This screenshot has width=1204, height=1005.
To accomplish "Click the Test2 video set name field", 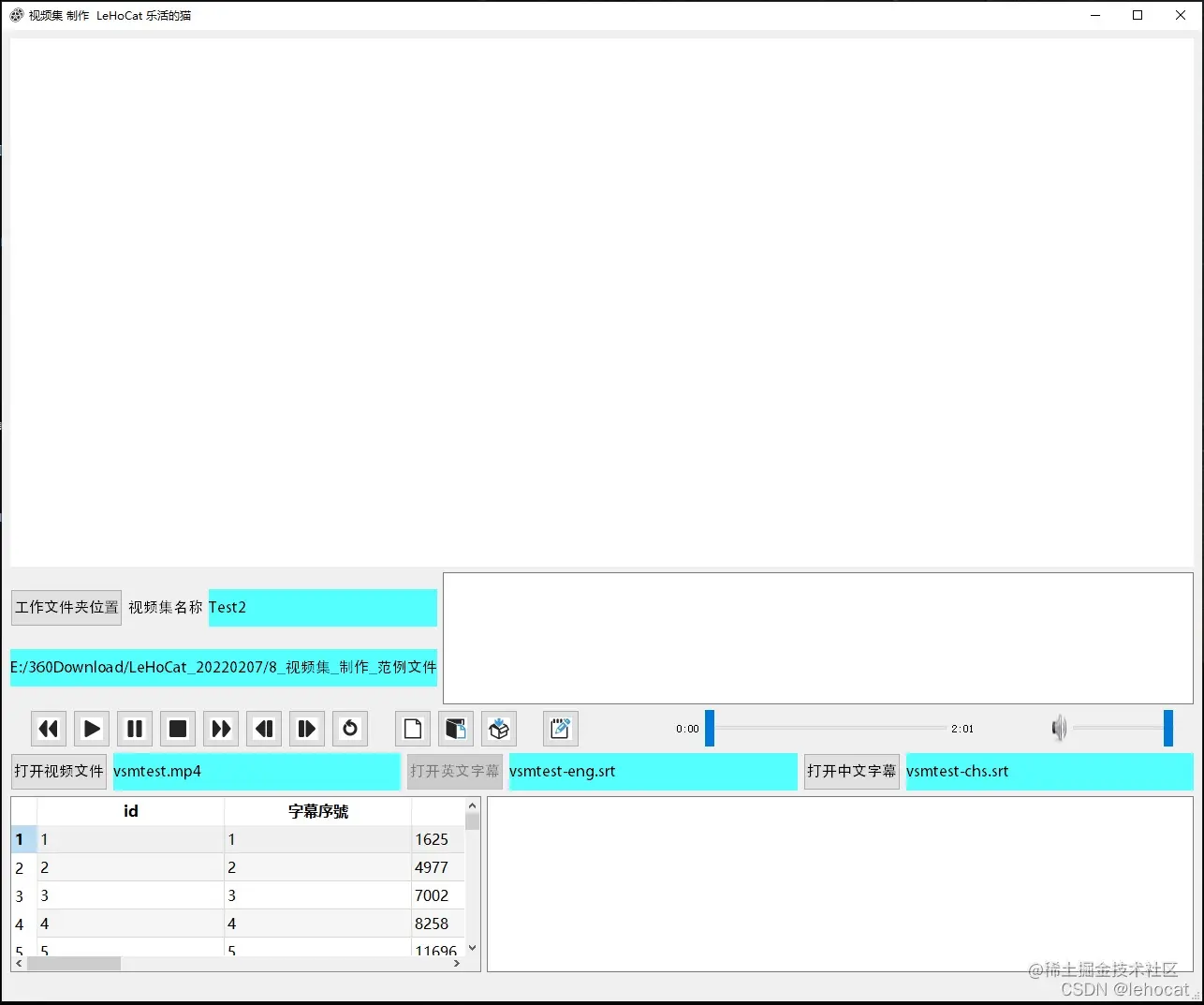I will (x=323, y=607).
